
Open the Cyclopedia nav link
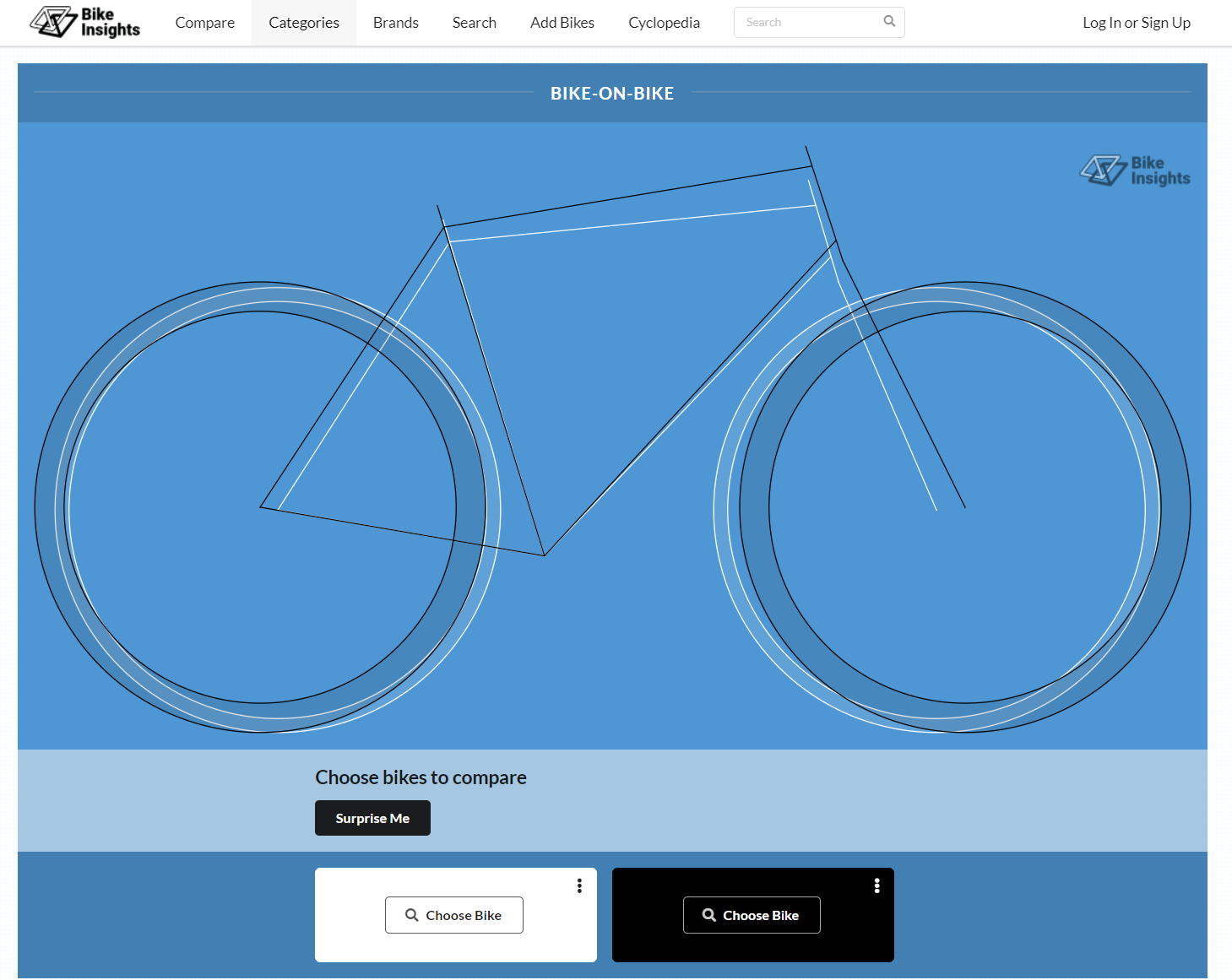click(665, 23)
